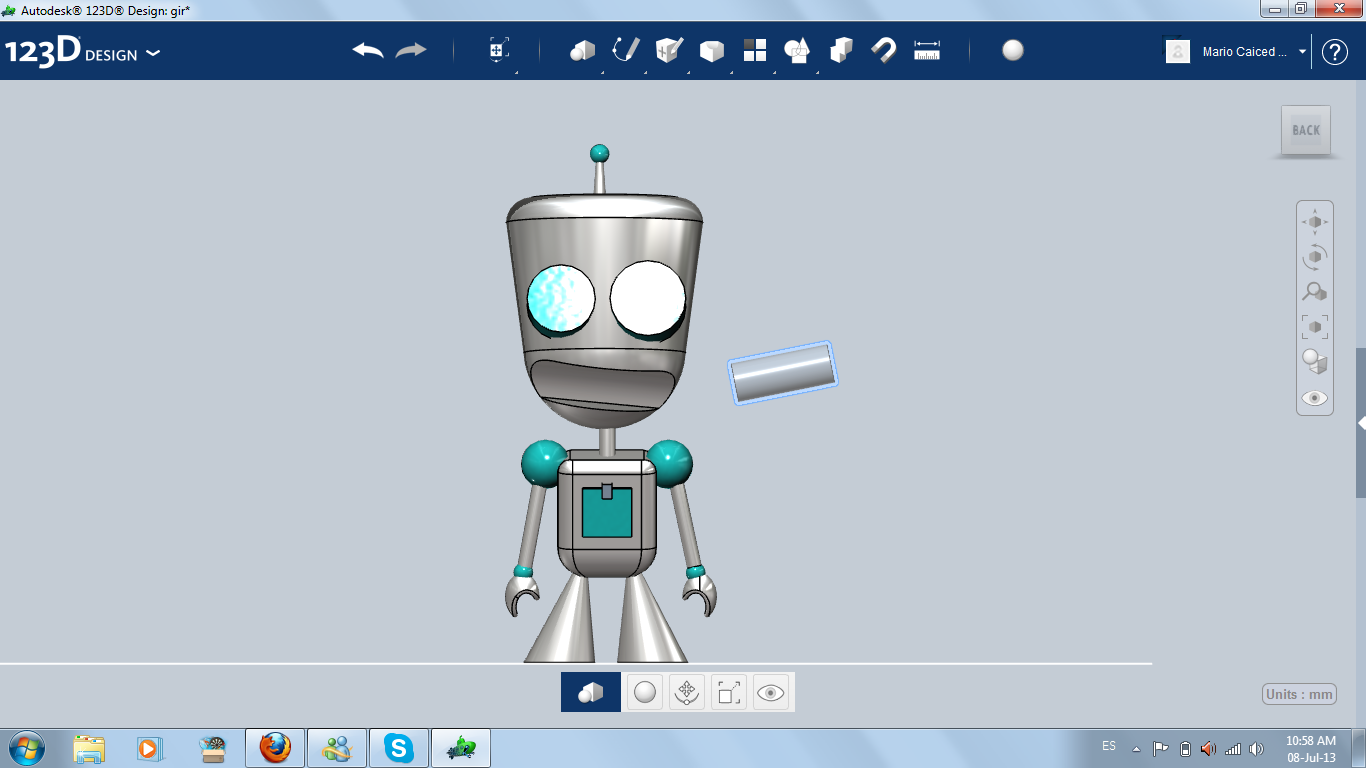Select the Orbit navigation tool
The image size is (1366, 768).
point(1315,256)
